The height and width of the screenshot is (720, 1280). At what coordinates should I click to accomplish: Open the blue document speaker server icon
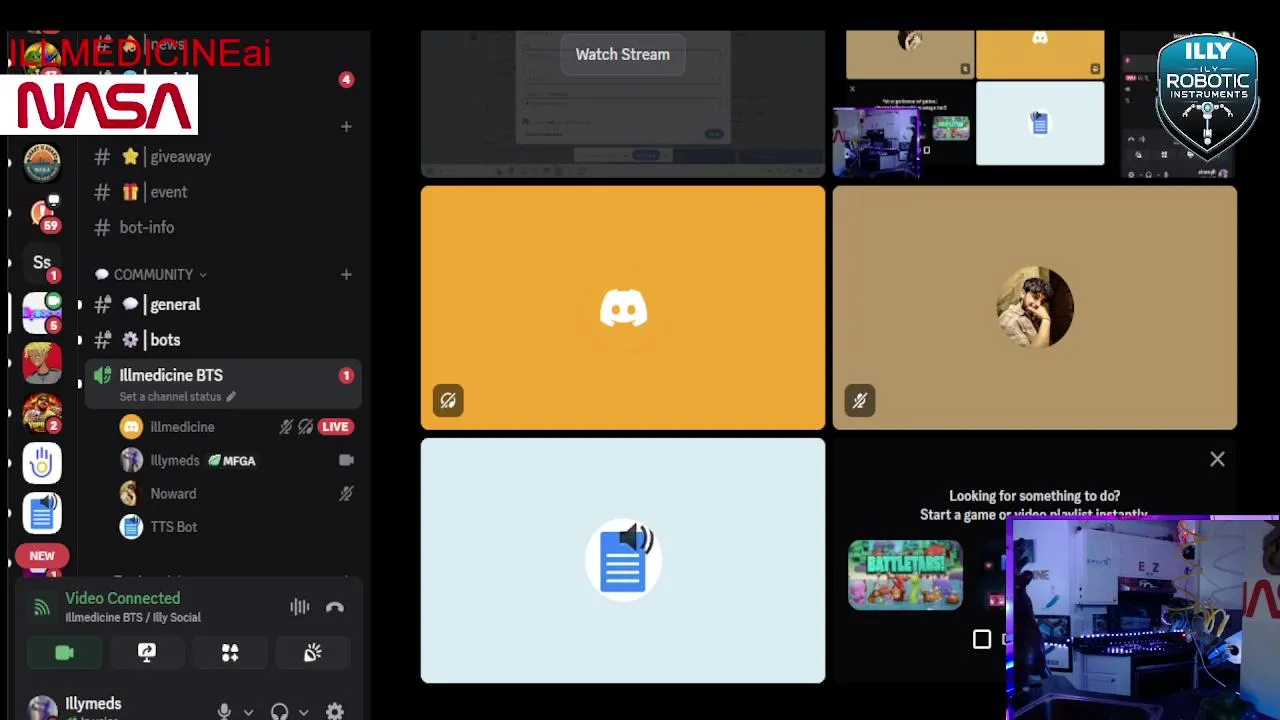42,513
